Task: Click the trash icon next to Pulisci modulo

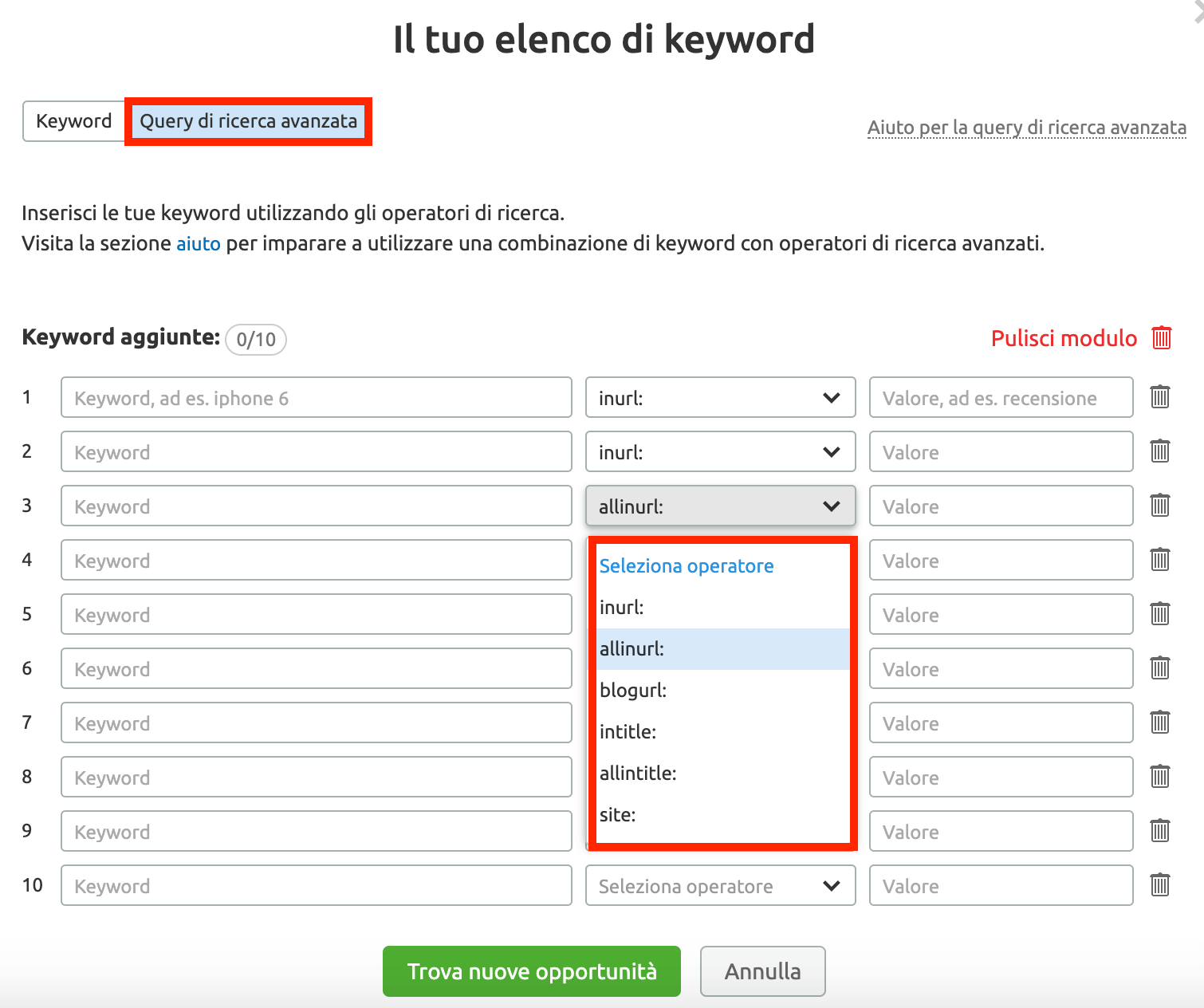Action: pyautogui.click(x=1161, y=337)
